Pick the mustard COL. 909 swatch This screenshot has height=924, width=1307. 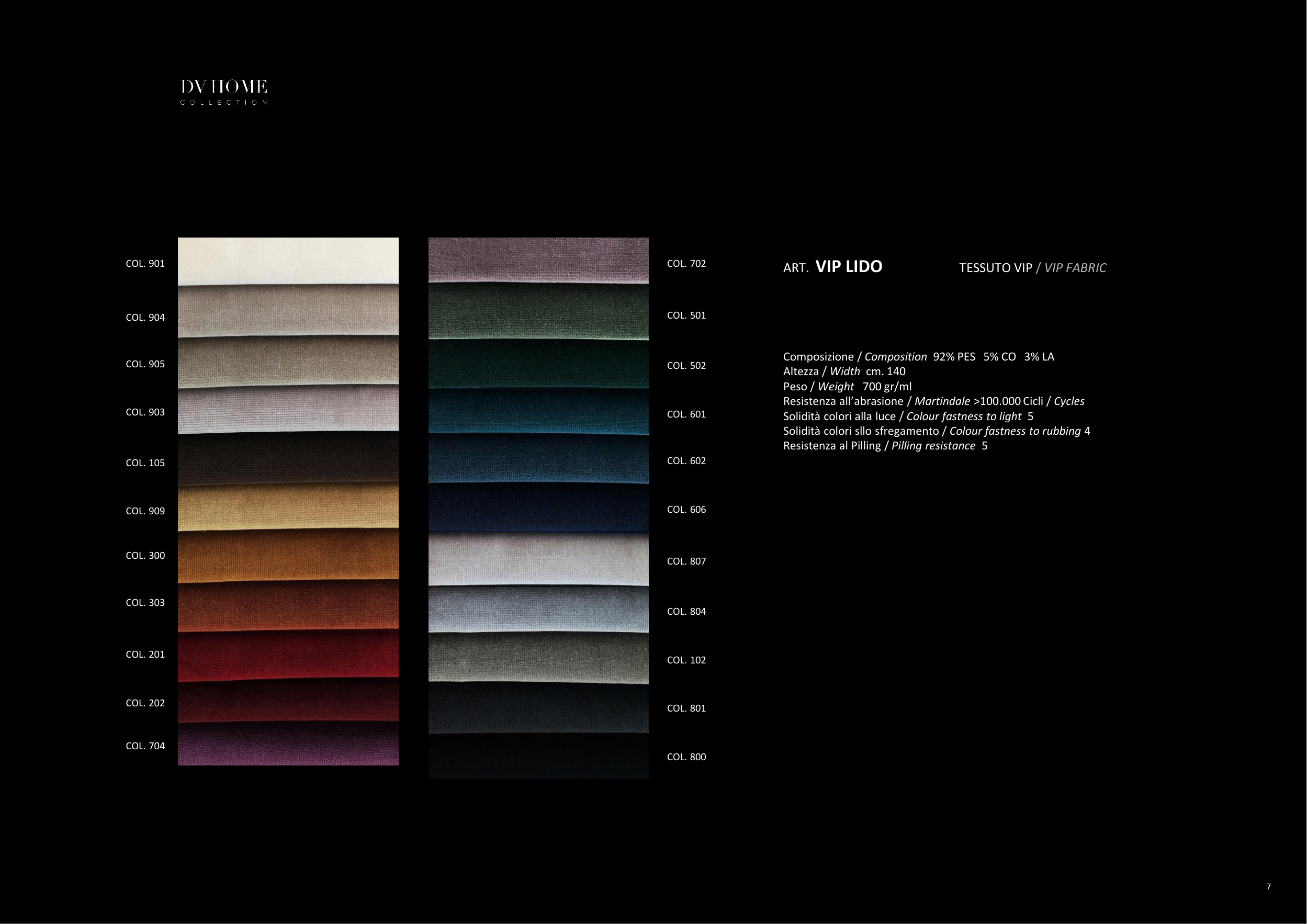[288, 508]
